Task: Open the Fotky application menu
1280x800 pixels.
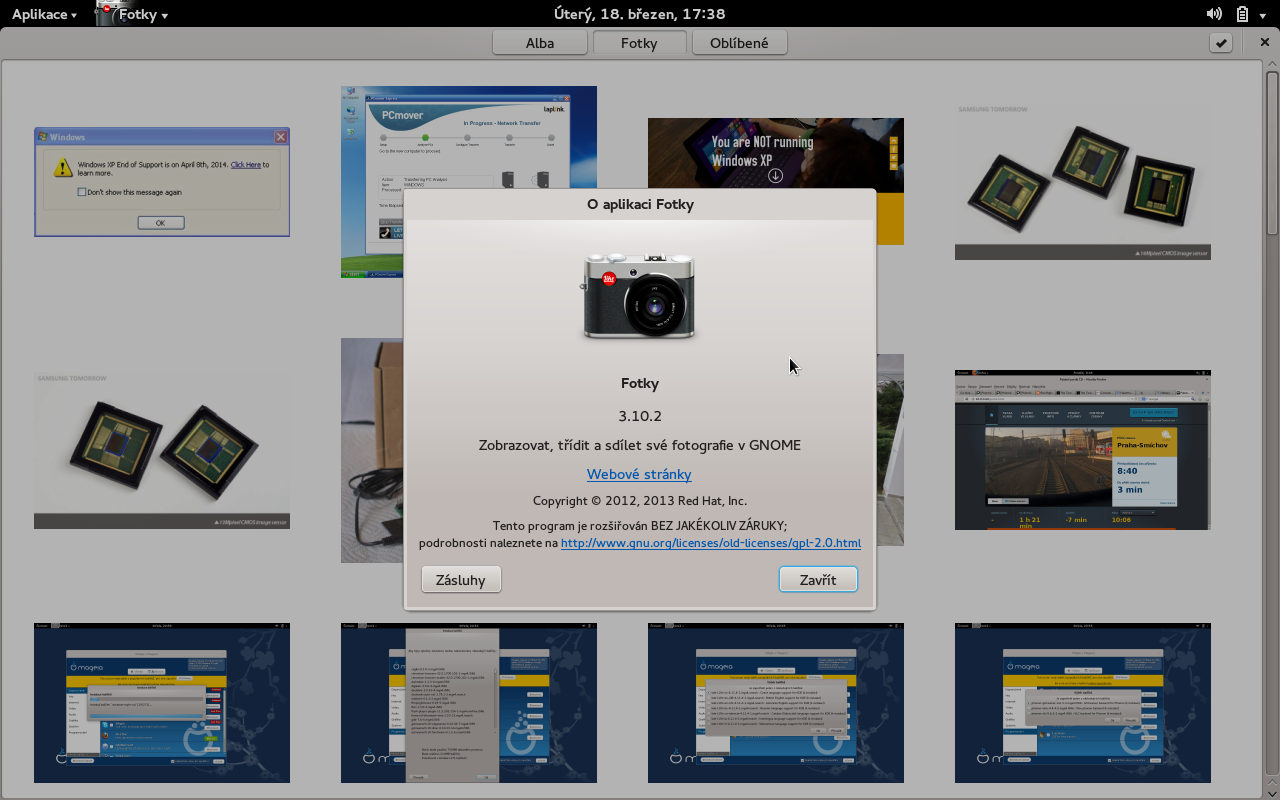Action: click(x=132, y=14)
